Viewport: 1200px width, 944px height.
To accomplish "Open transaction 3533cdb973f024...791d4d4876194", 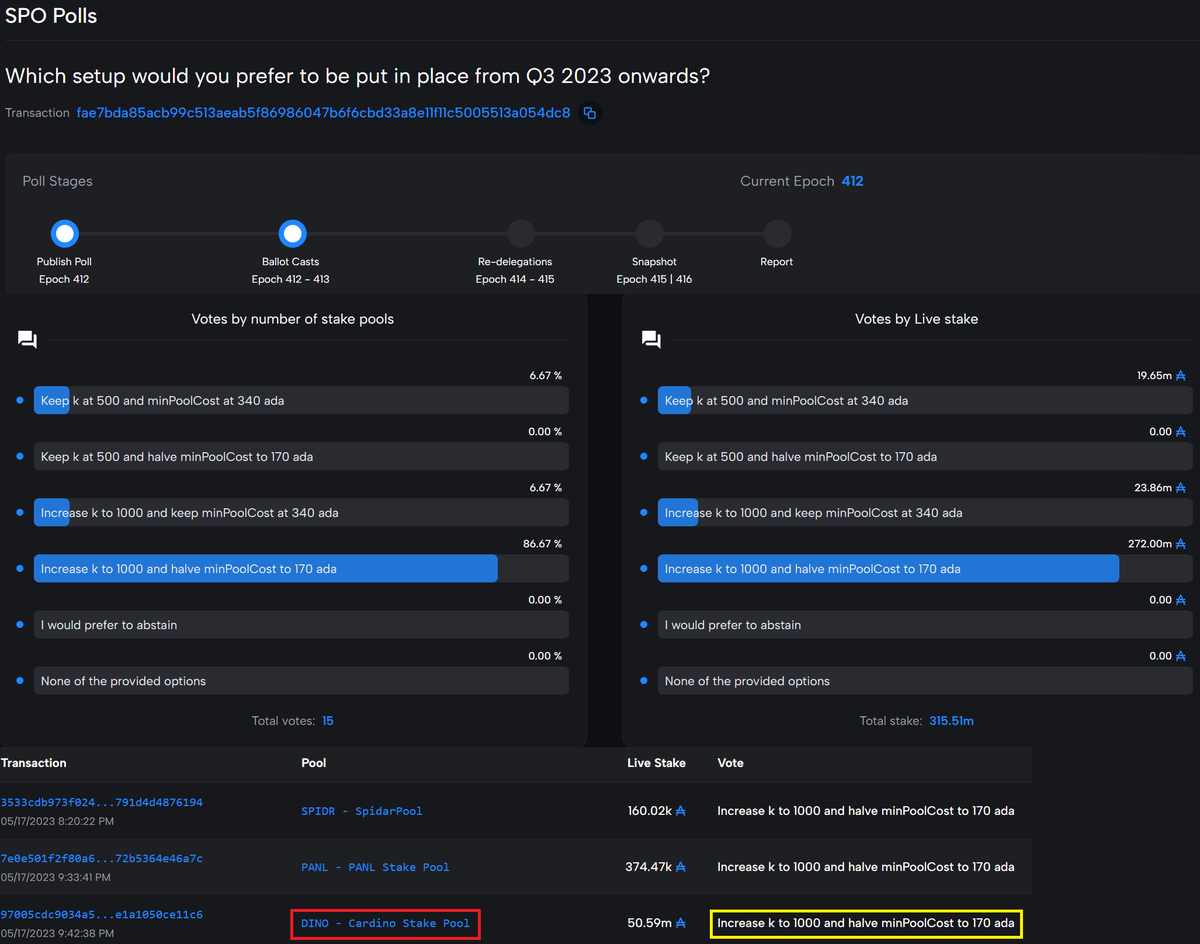I will point(101,803).
